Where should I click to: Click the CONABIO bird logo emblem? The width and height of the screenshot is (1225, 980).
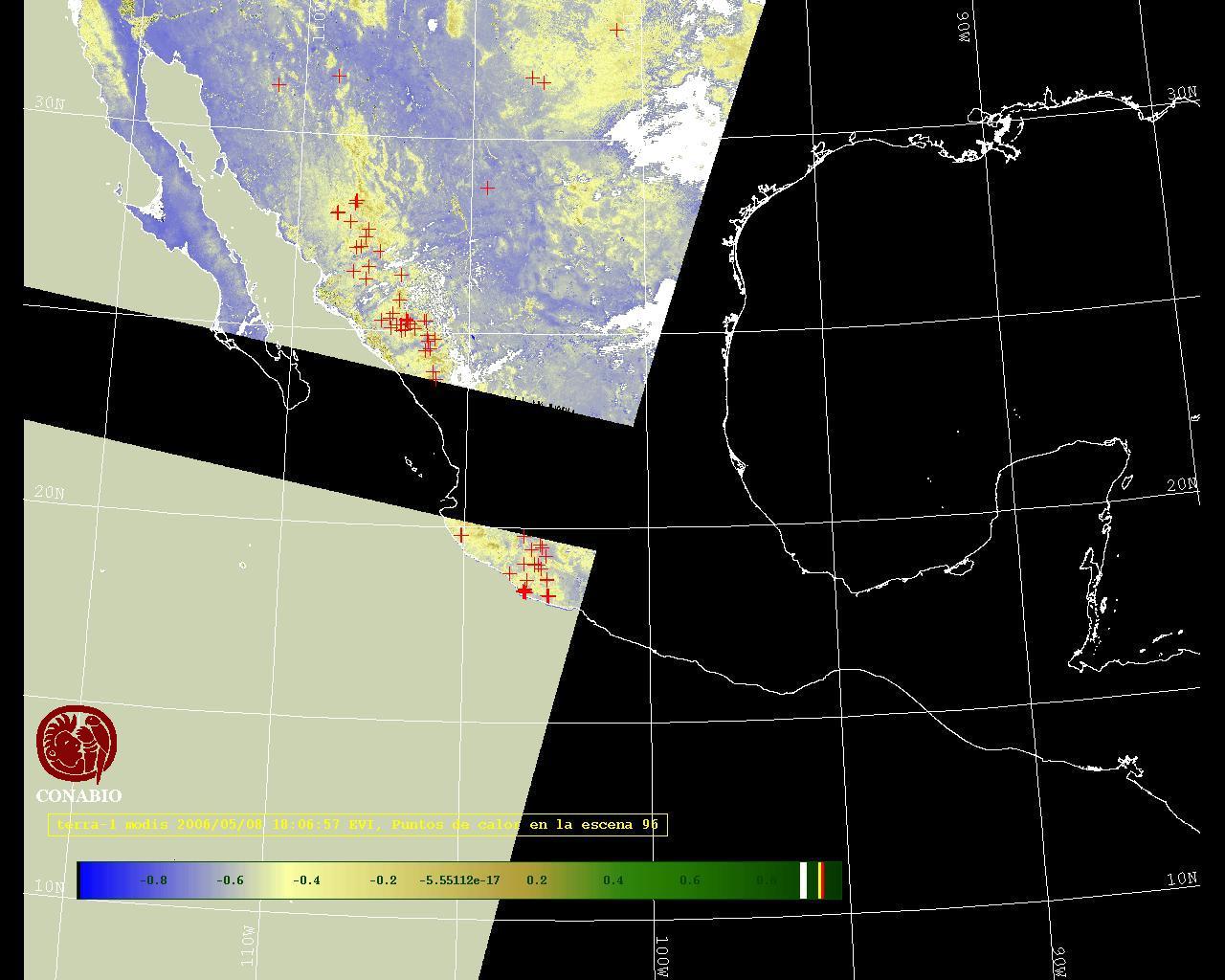[x=77, y=744]
